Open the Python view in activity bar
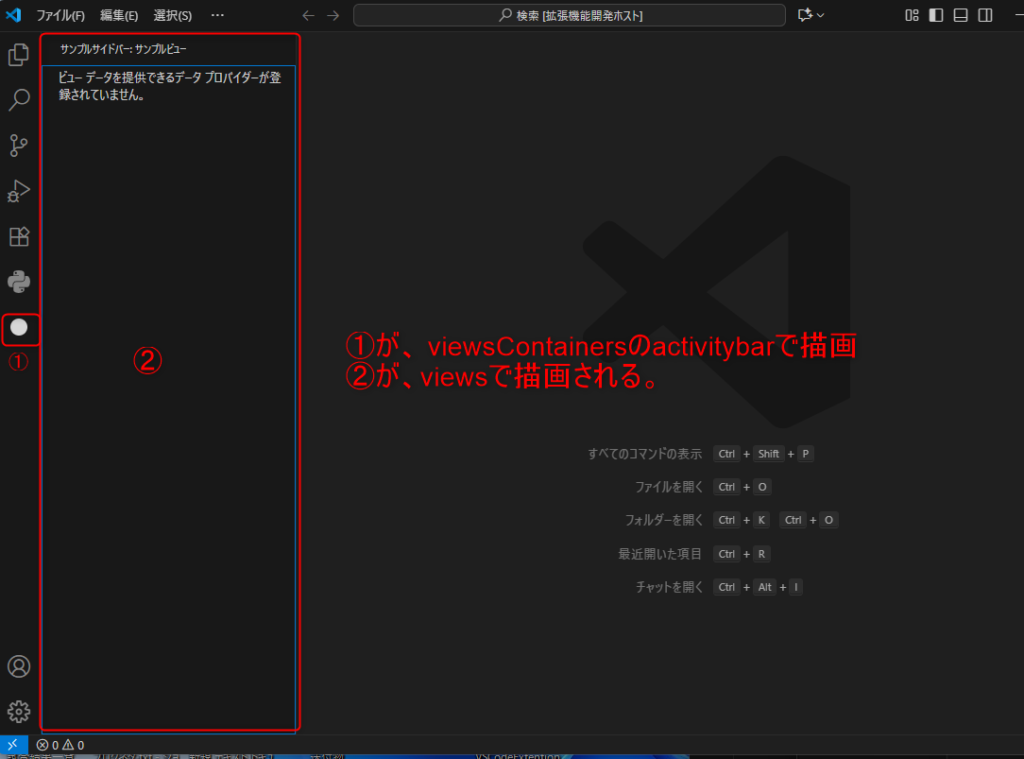Screen dimensions: 1024x759 18,282
